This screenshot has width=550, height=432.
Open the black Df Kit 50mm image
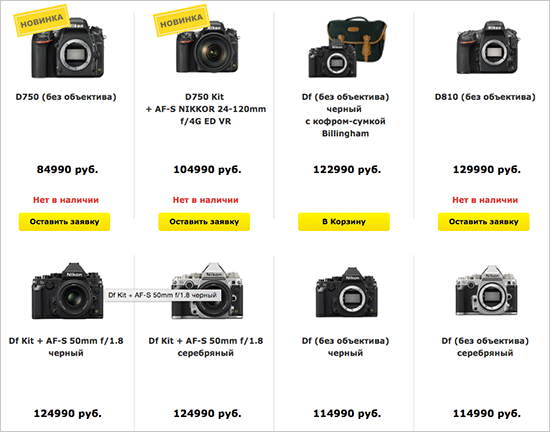pyautogui.click(x=67, y=291)
